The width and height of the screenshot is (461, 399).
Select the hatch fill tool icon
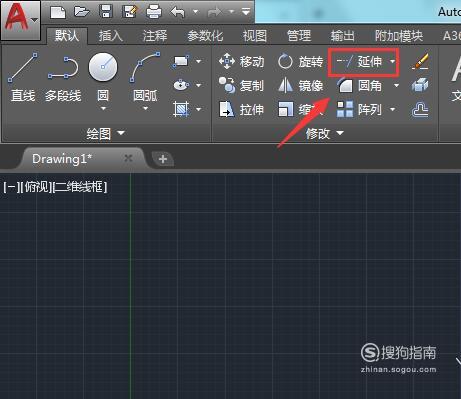pyautogui.click(x=181, y=109)
